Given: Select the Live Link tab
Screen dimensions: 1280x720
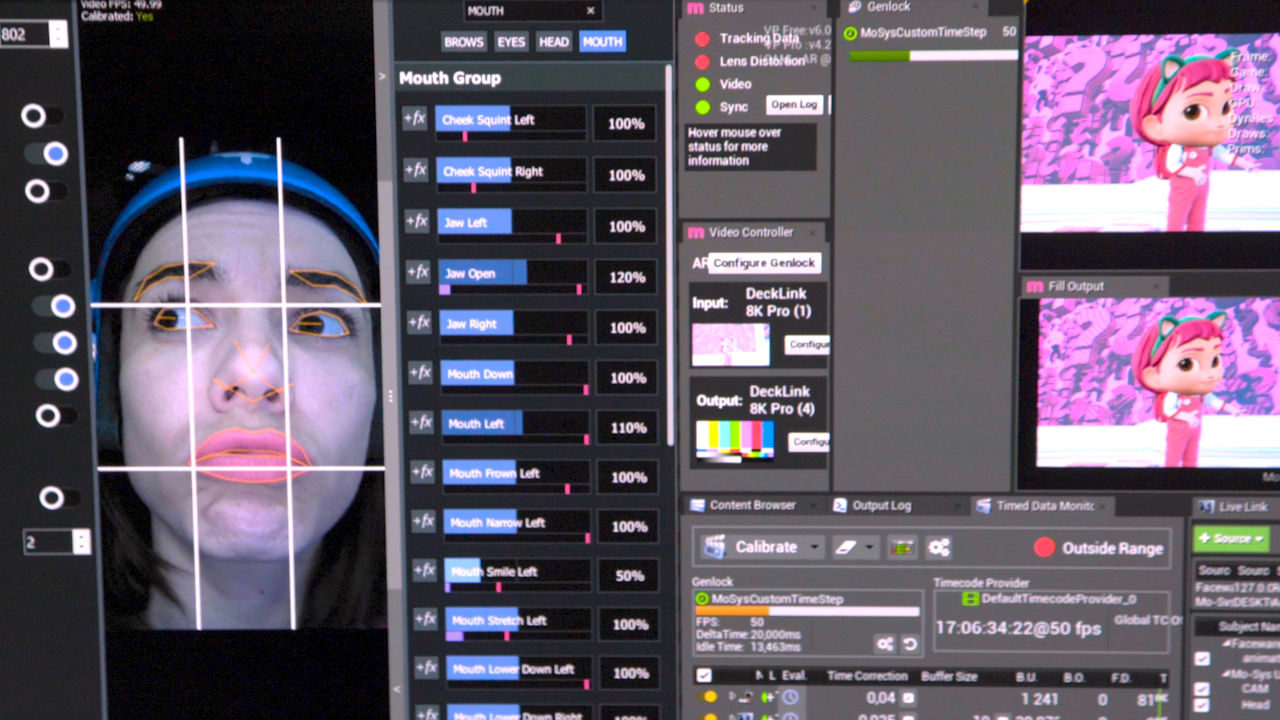Looking at the screenshot, I should click(x=1235, y=507).
